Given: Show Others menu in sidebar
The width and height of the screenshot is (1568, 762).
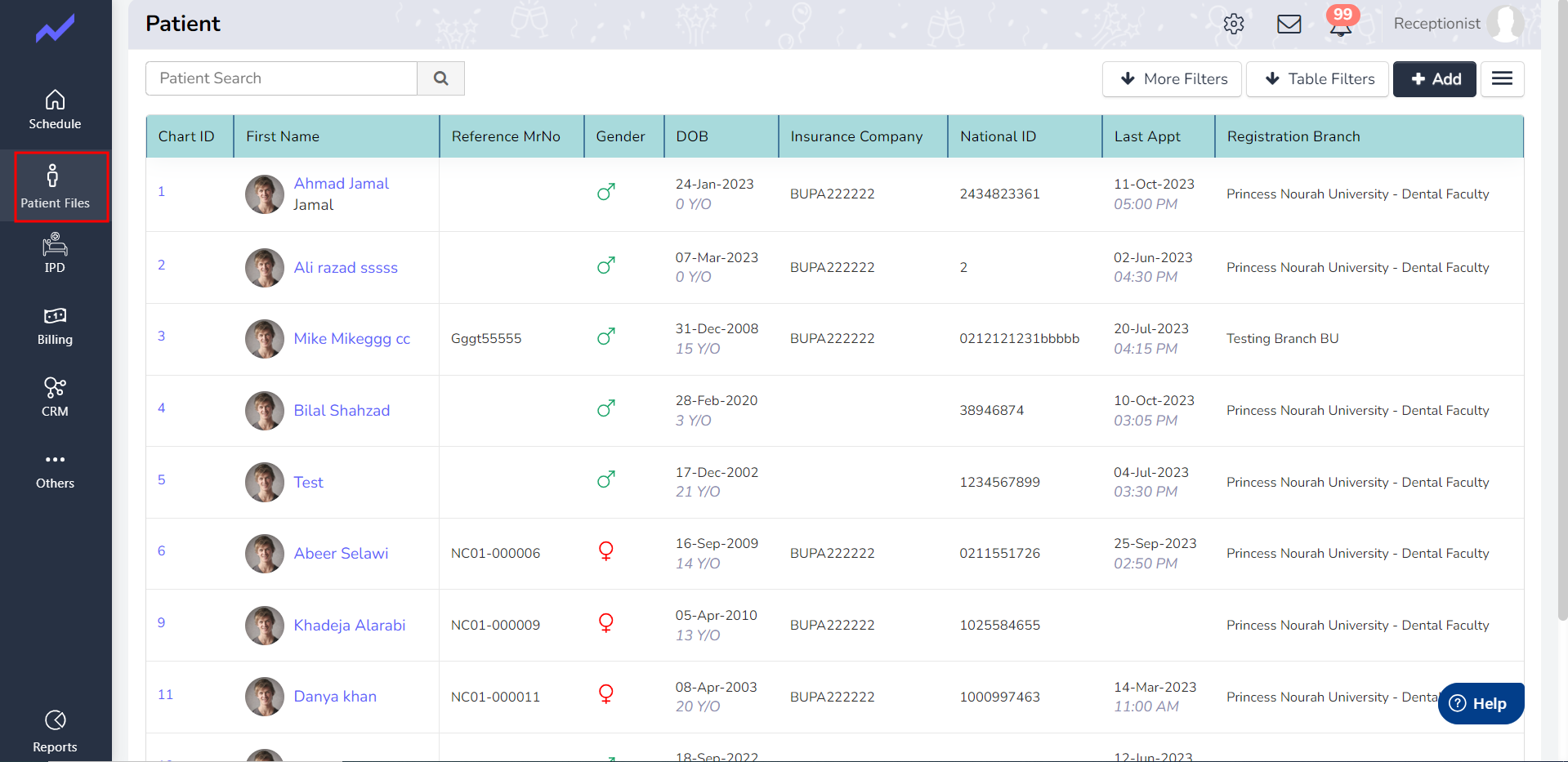Looking at the screenshot, I should pos(55,470).
